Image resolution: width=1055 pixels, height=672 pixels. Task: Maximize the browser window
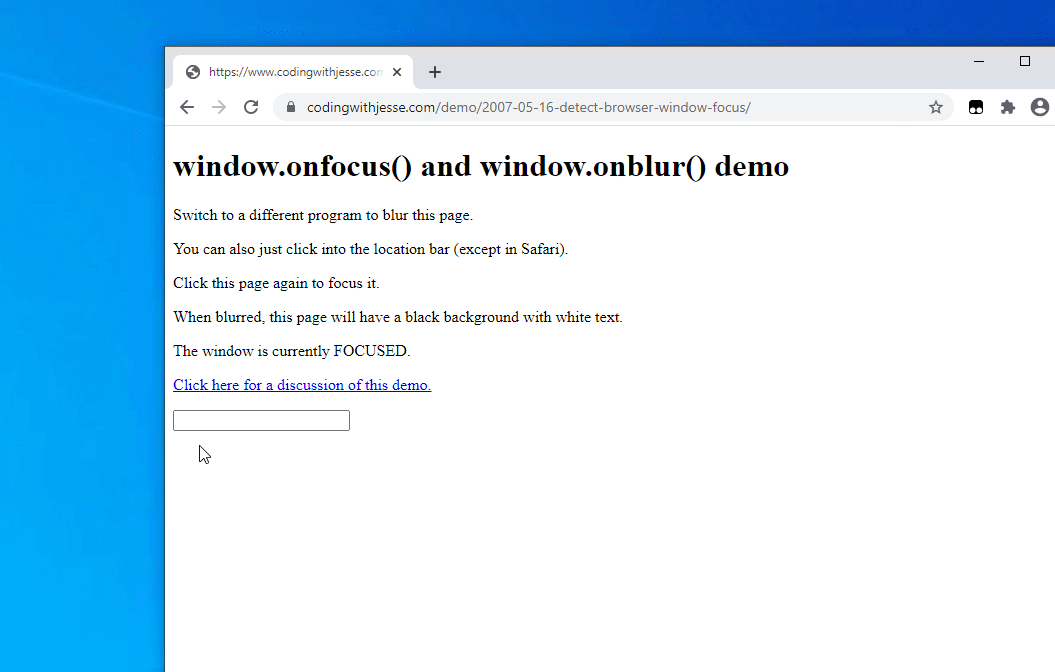coord(1025,61)
